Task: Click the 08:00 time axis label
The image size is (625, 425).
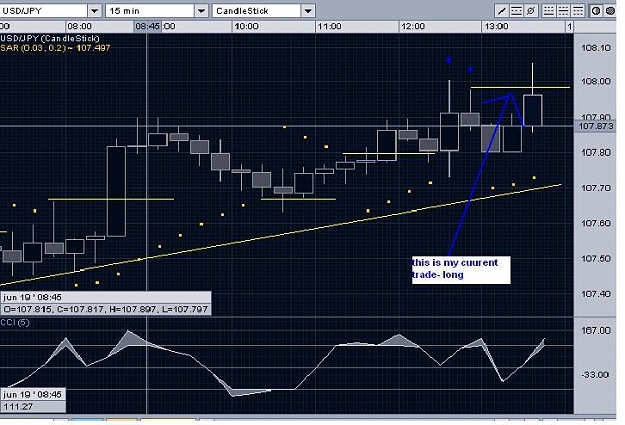Action: pyautogui.click(x=79, y=26)
